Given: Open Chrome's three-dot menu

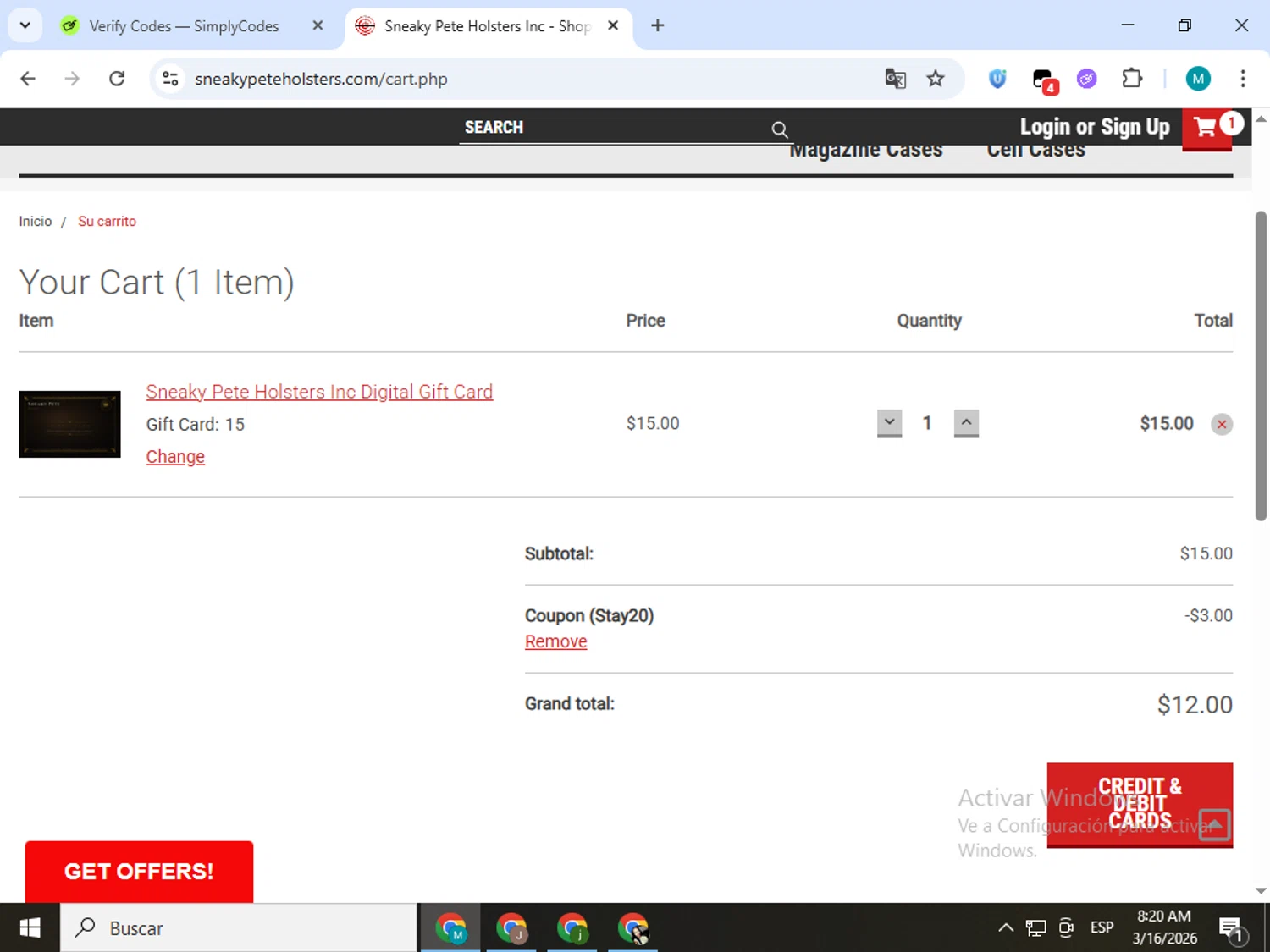Looking at the screenshot, I should click(x=1243, y=79).
